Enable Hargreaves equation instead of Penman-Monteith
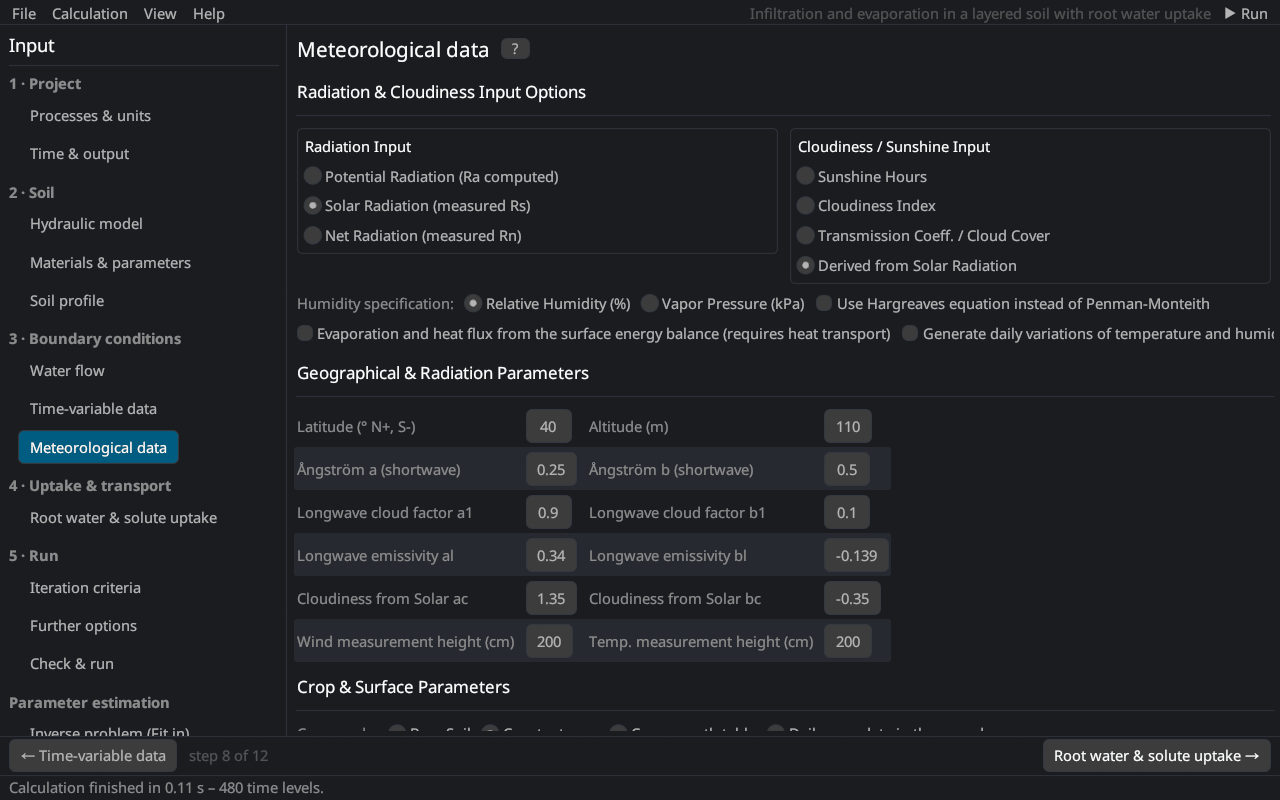Image resolution: width=1280 pixels, height=800 pixels. (x=1013, y=304)
